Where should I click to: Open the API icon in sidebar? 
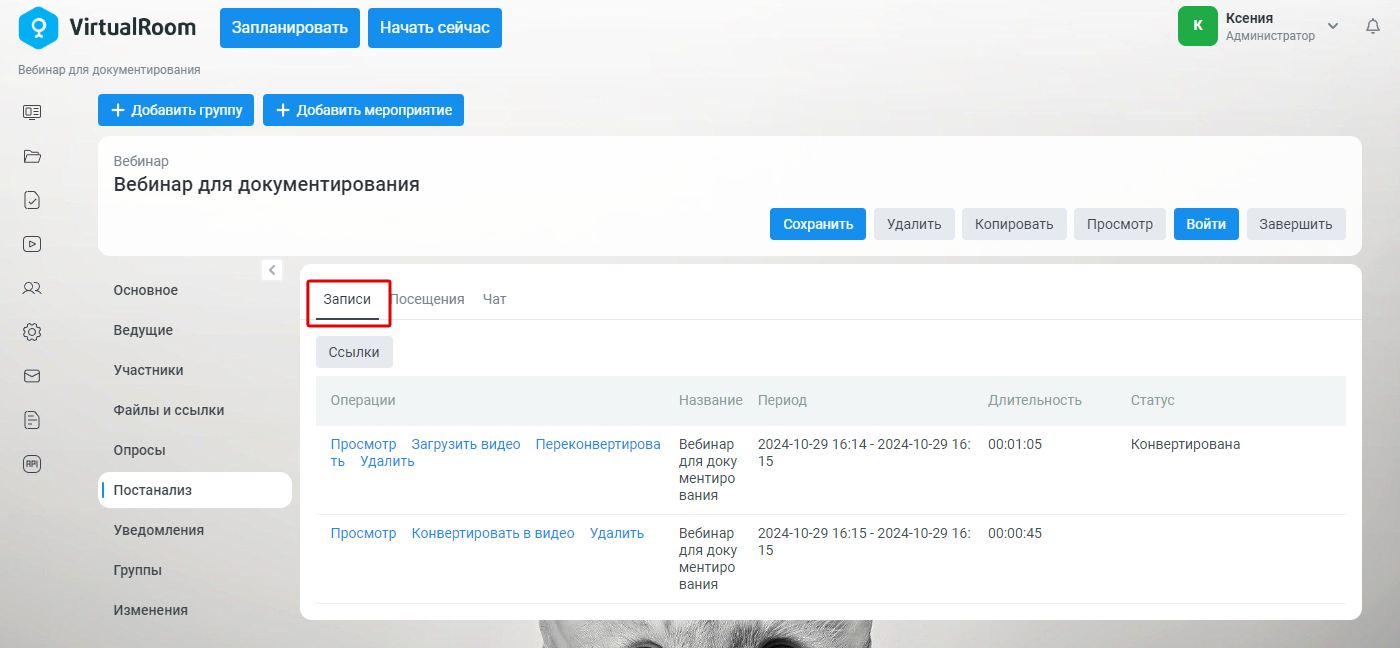coord(32,464)
